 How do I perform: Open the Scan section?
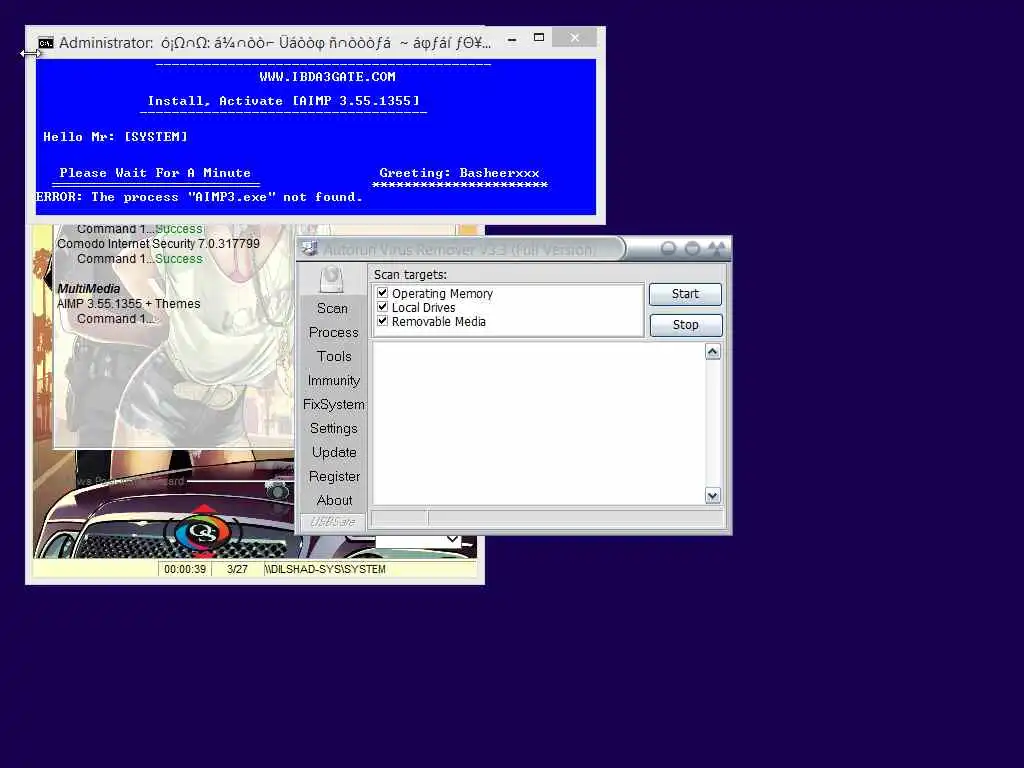click(x=332, y=308)
